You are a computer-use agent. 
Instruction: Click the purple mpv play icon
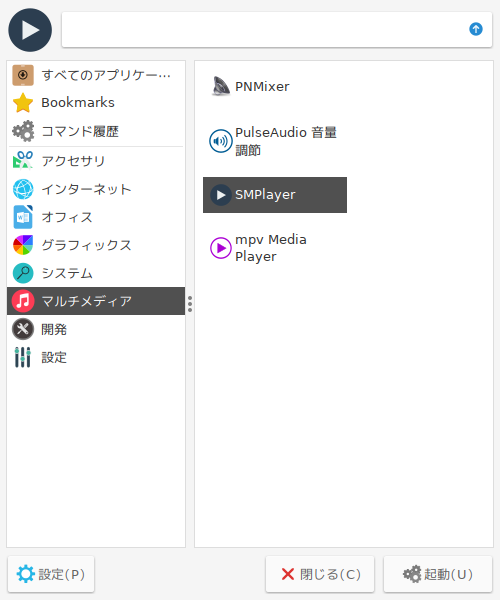pos(221,248)
